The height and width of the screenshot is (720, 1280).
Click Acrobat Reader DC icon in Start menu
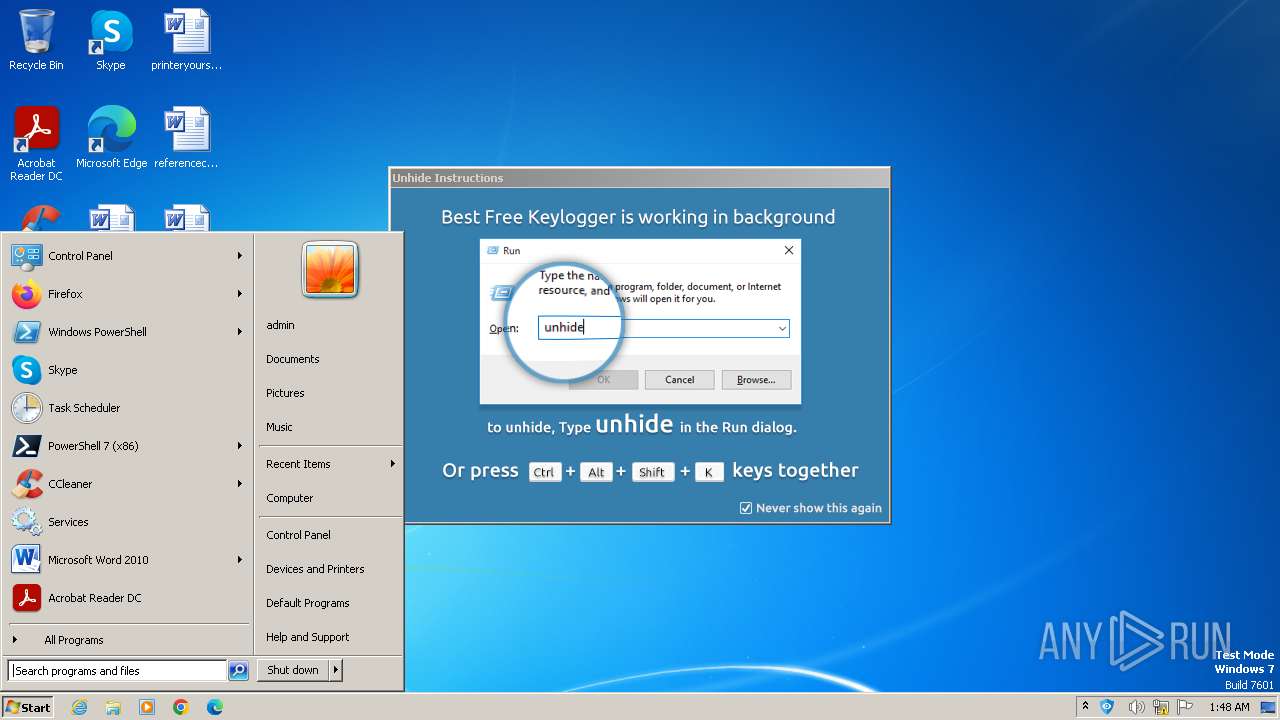[26, 598]
